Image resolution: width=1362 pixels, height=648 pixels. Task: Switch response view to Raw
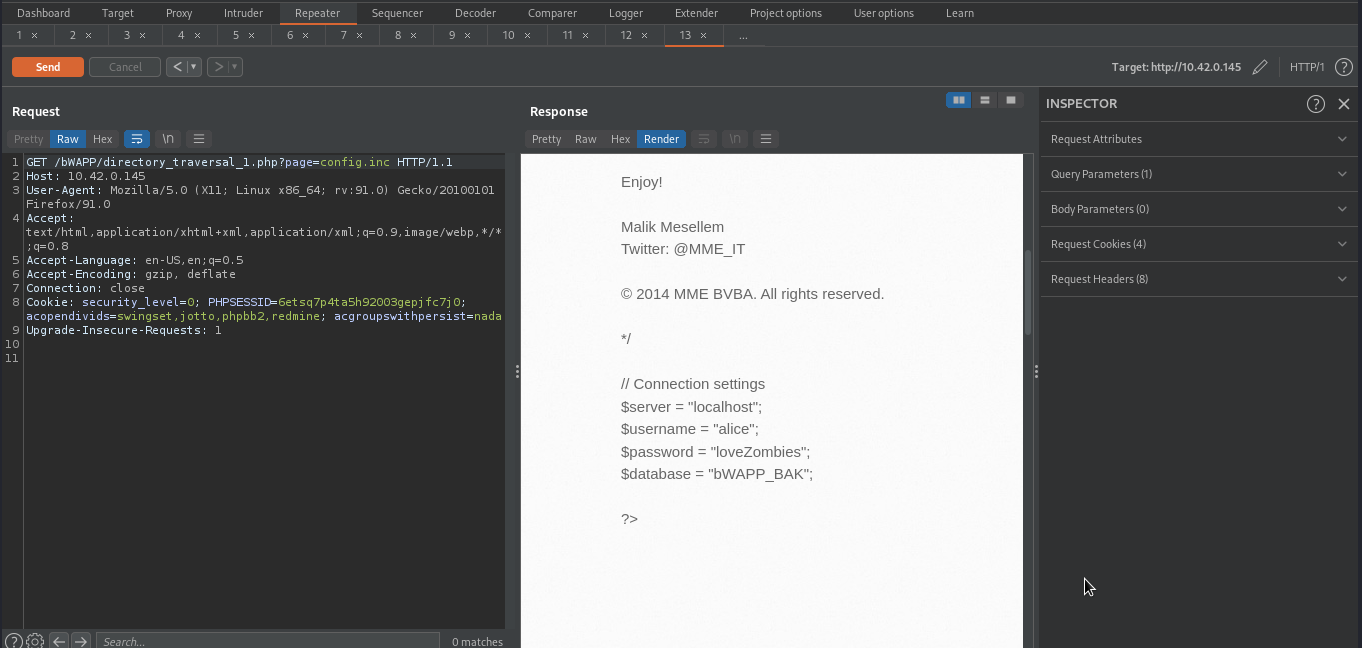tap(586, 139)
